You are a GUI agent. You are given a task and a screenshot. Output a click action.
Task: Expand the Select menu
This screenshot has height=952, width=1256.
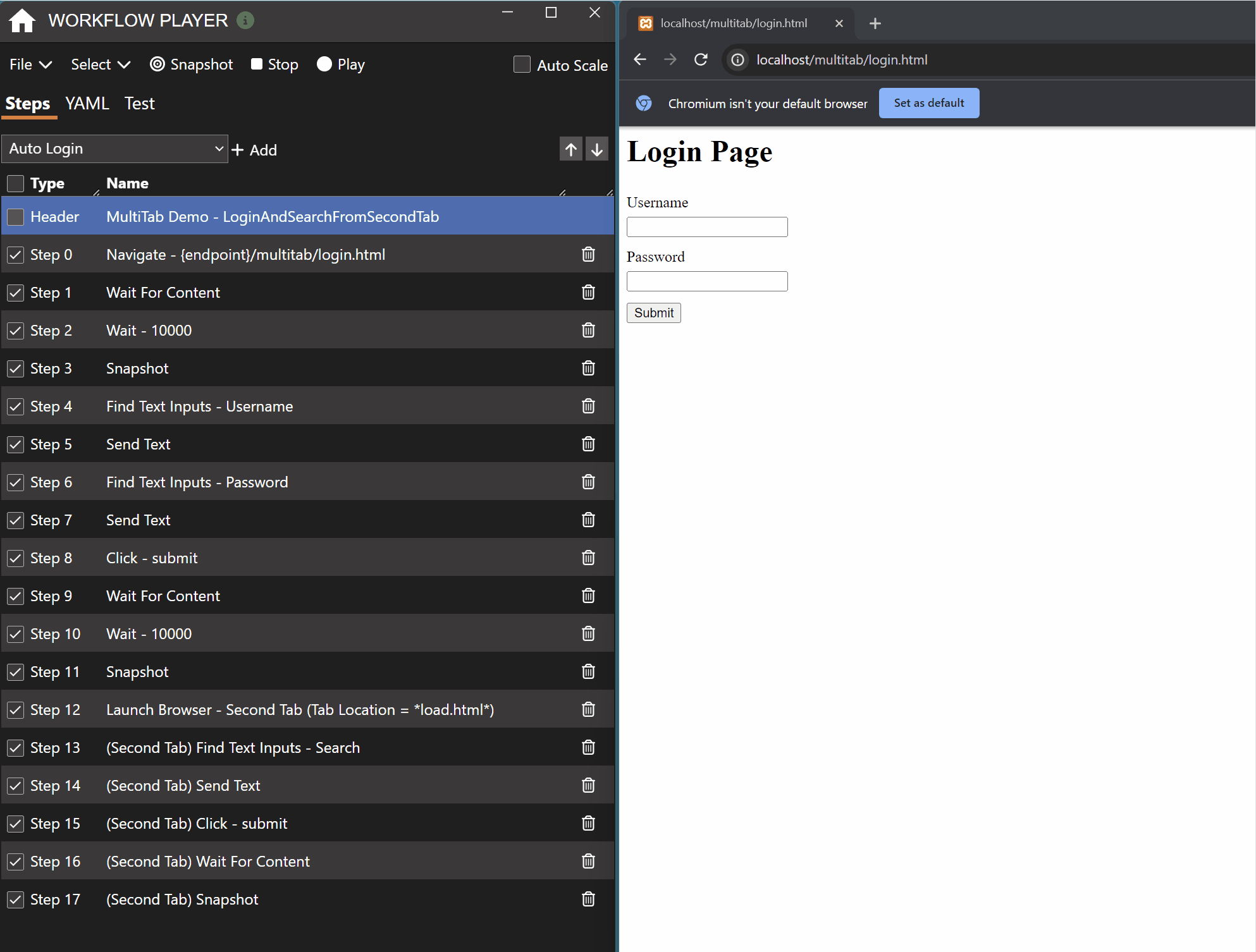(101, 64)
